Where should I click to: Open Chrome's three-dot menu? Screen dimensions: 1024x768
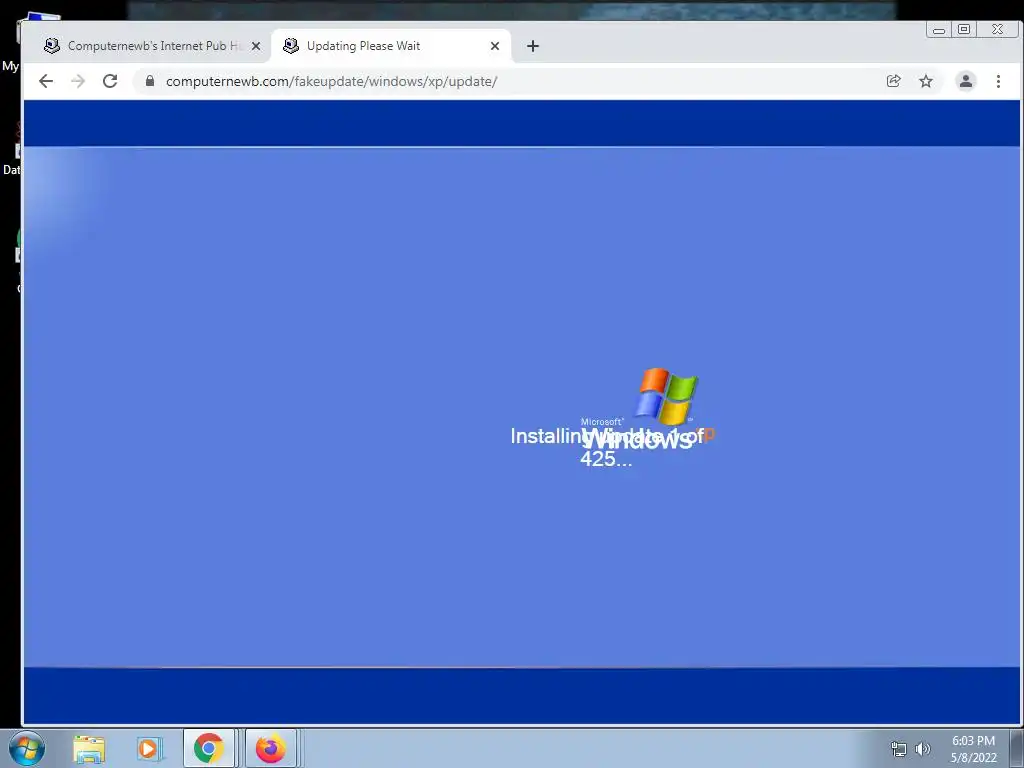(x=998, y=81)
